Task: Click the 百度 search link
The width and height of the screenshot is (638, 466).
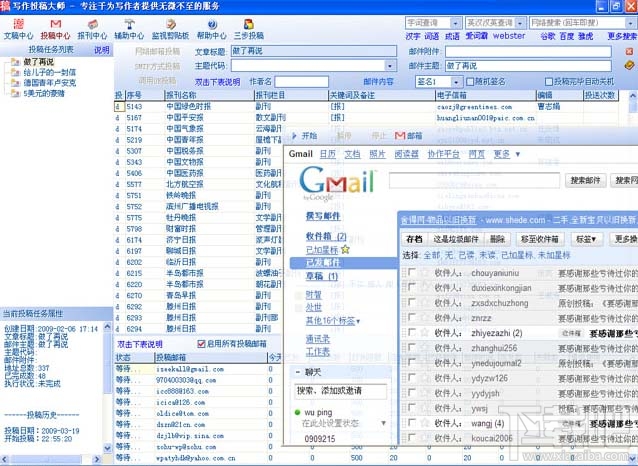Action: [566, 36]
